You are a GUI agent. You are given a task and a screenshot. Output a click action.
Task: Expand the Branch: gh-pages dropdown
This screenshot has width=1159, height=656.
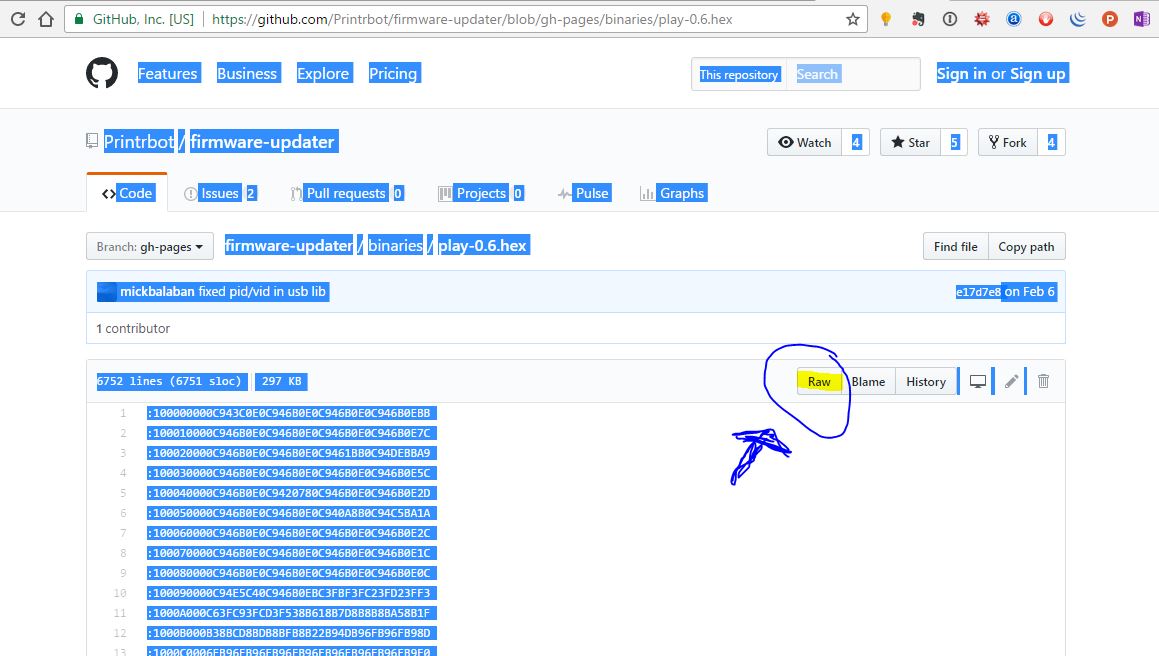tap(149, 246)
